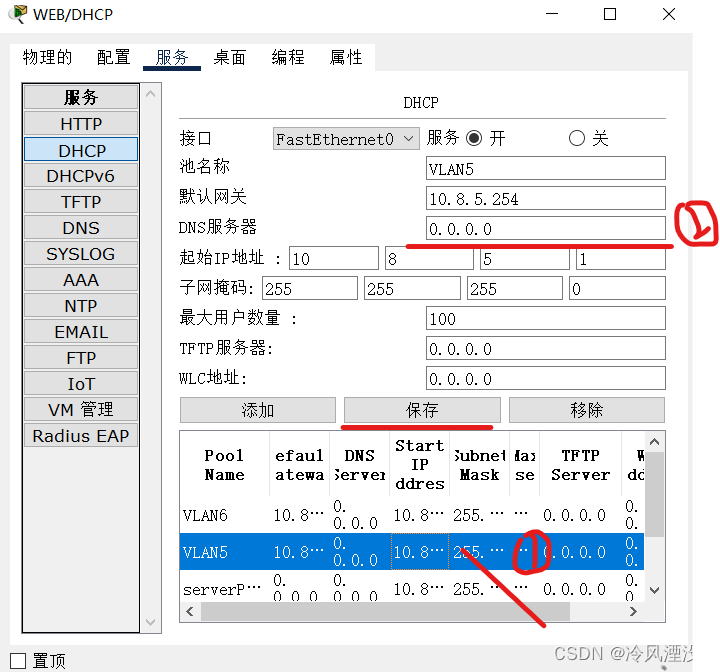Edit second octet of start IP

point(429,259)
